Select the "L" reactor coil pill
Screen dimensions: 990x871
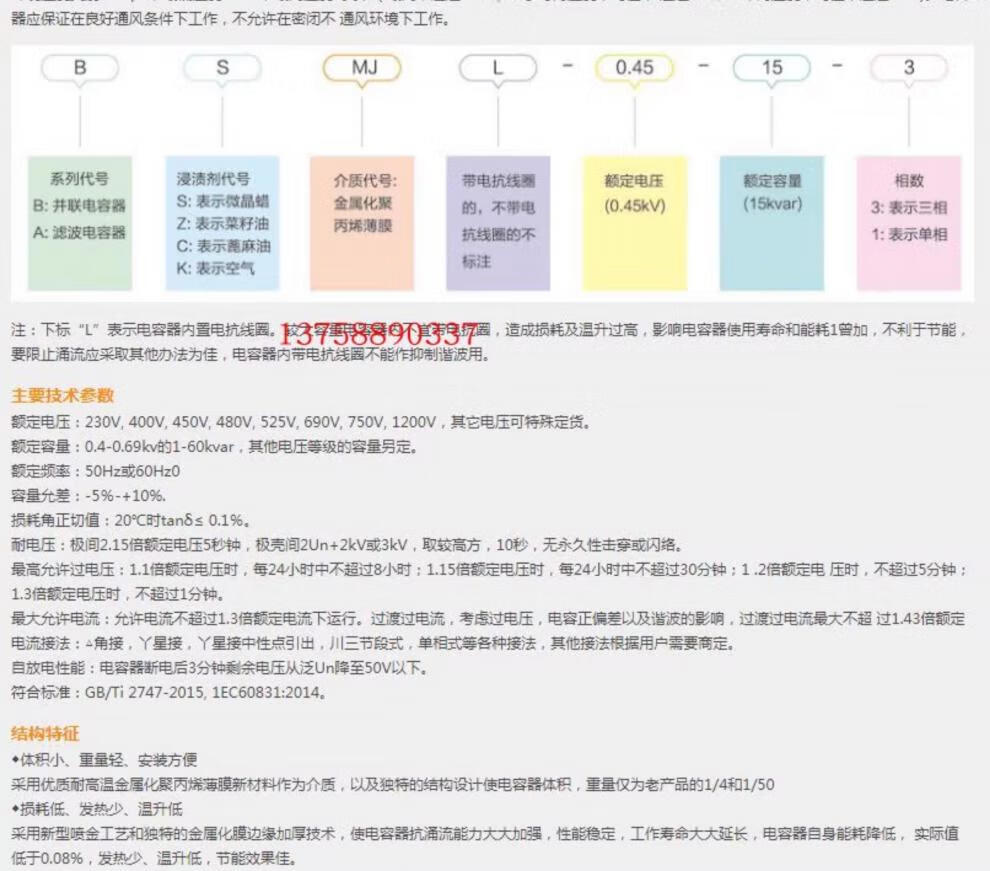497,68
